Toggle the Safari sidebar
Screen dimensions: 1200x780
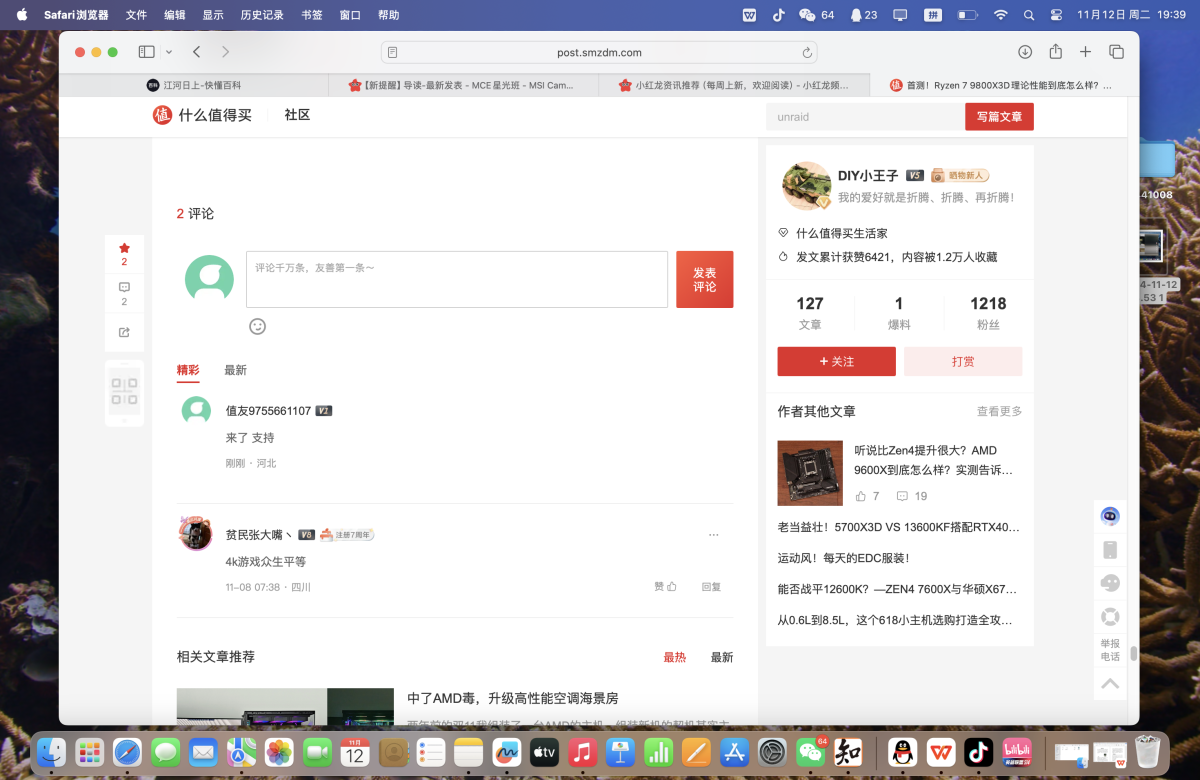point(146,52)
